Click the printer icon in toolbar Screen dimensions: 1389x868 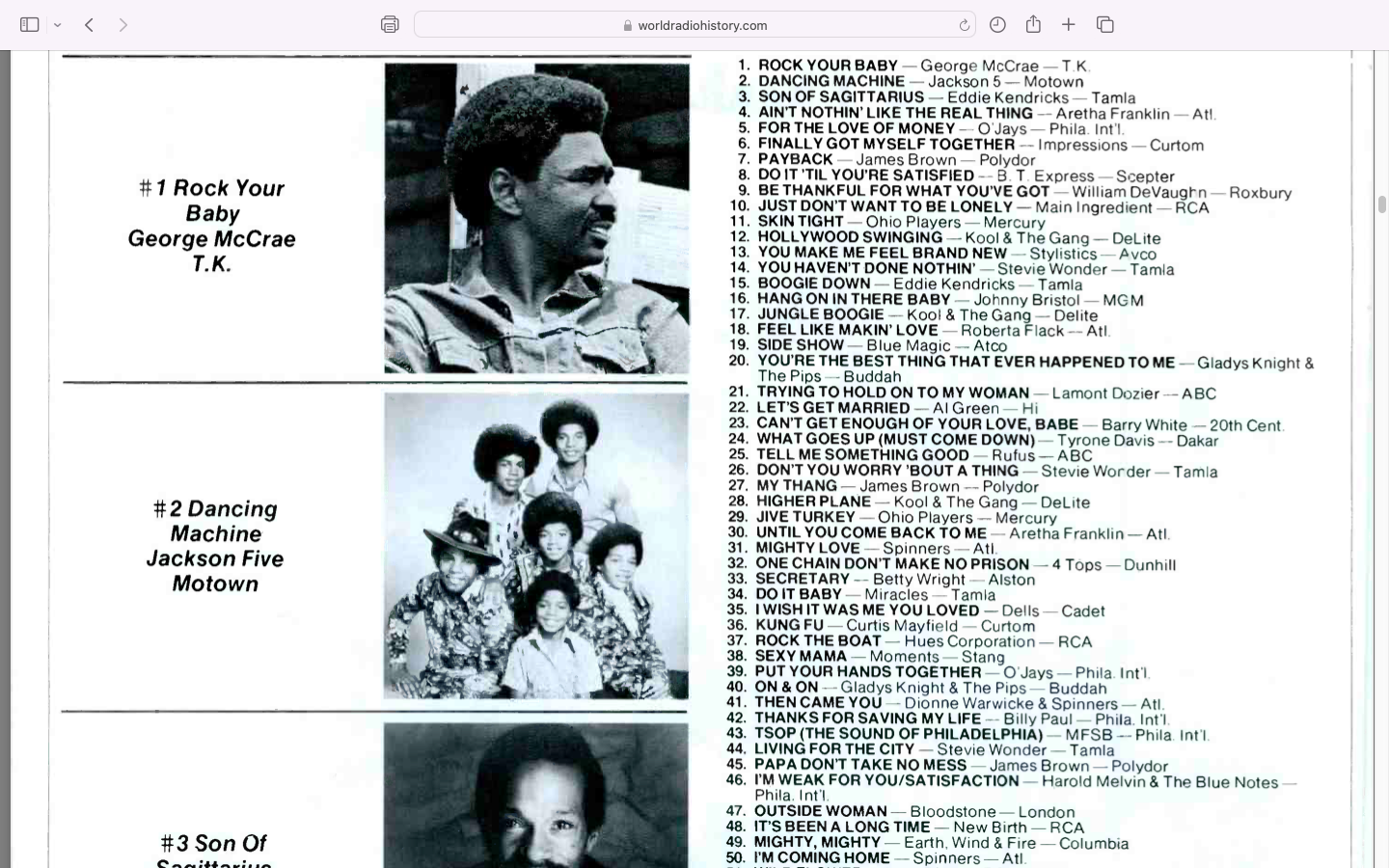click(x=390, y=25)
